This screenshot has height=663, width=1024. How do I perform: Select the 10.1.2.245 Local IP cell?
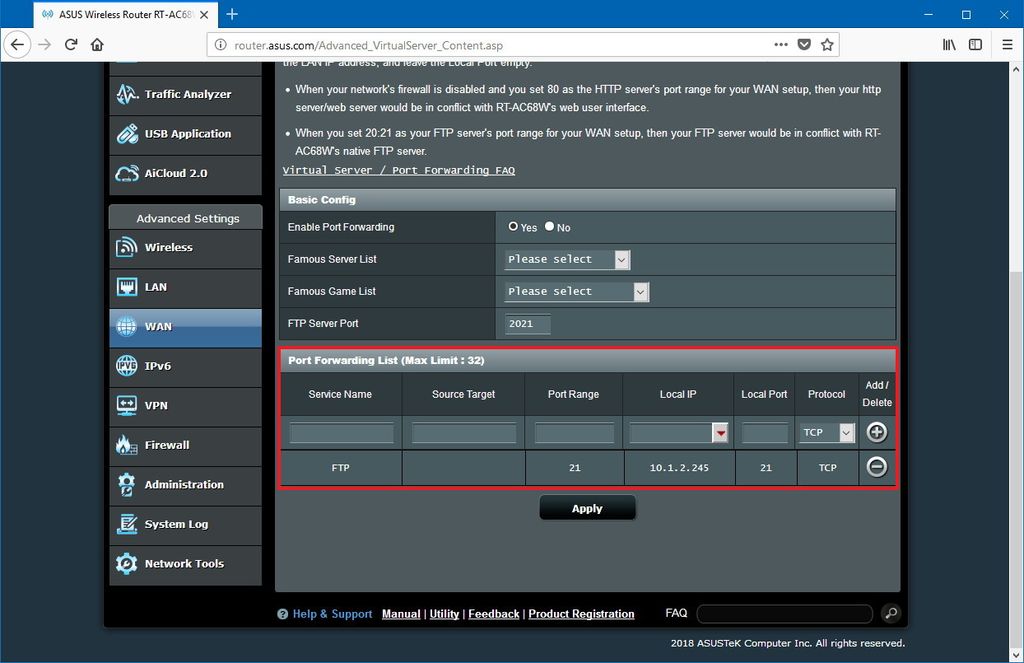pos(679,468)
